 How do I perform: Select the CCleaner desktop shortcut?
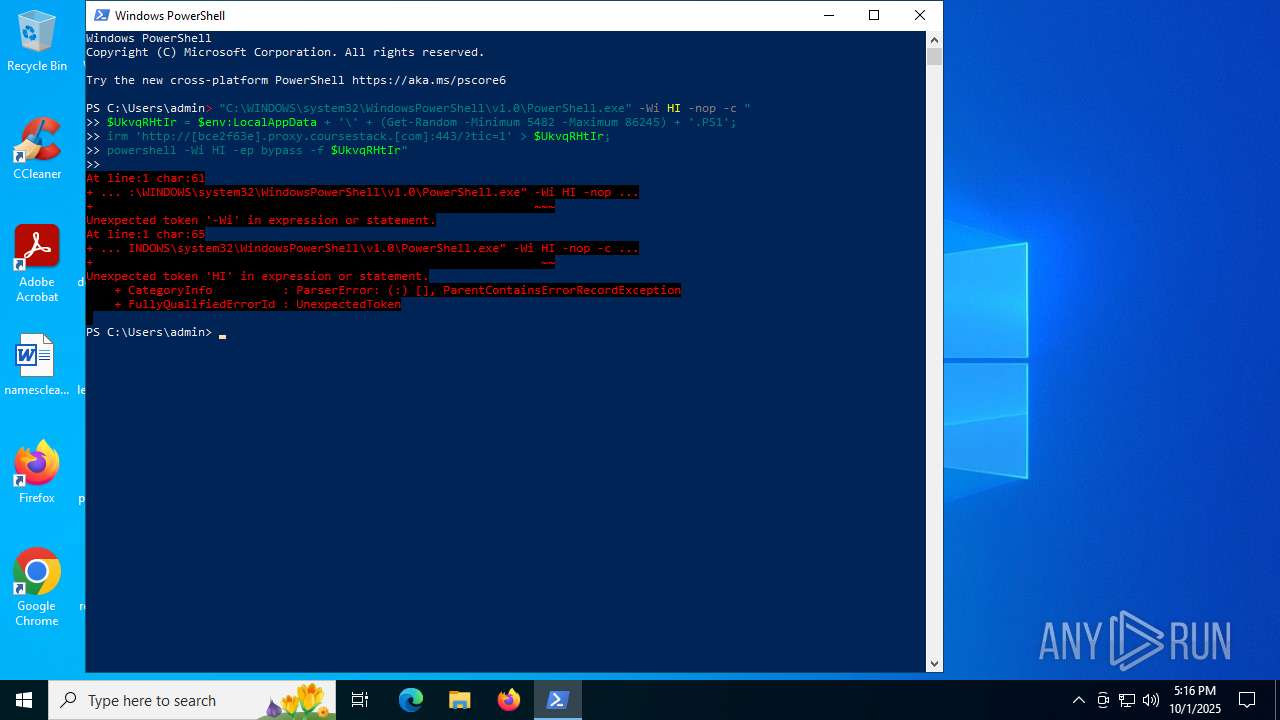[x=37, y=149]
